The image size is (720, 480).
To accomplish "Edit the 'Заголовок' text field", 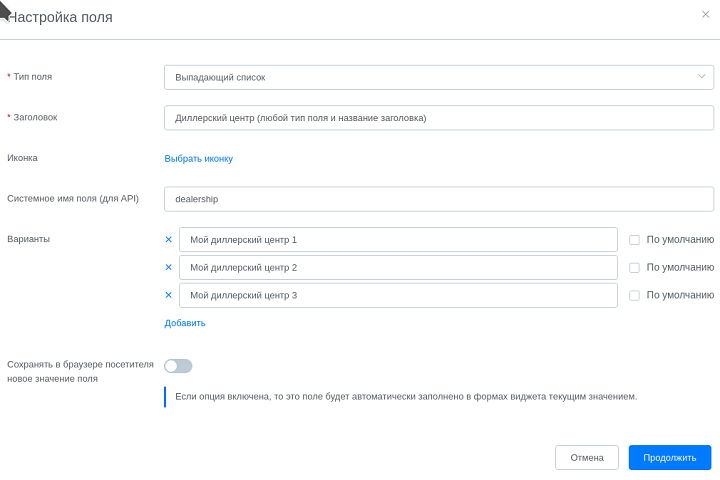I will tap(439, 118).
